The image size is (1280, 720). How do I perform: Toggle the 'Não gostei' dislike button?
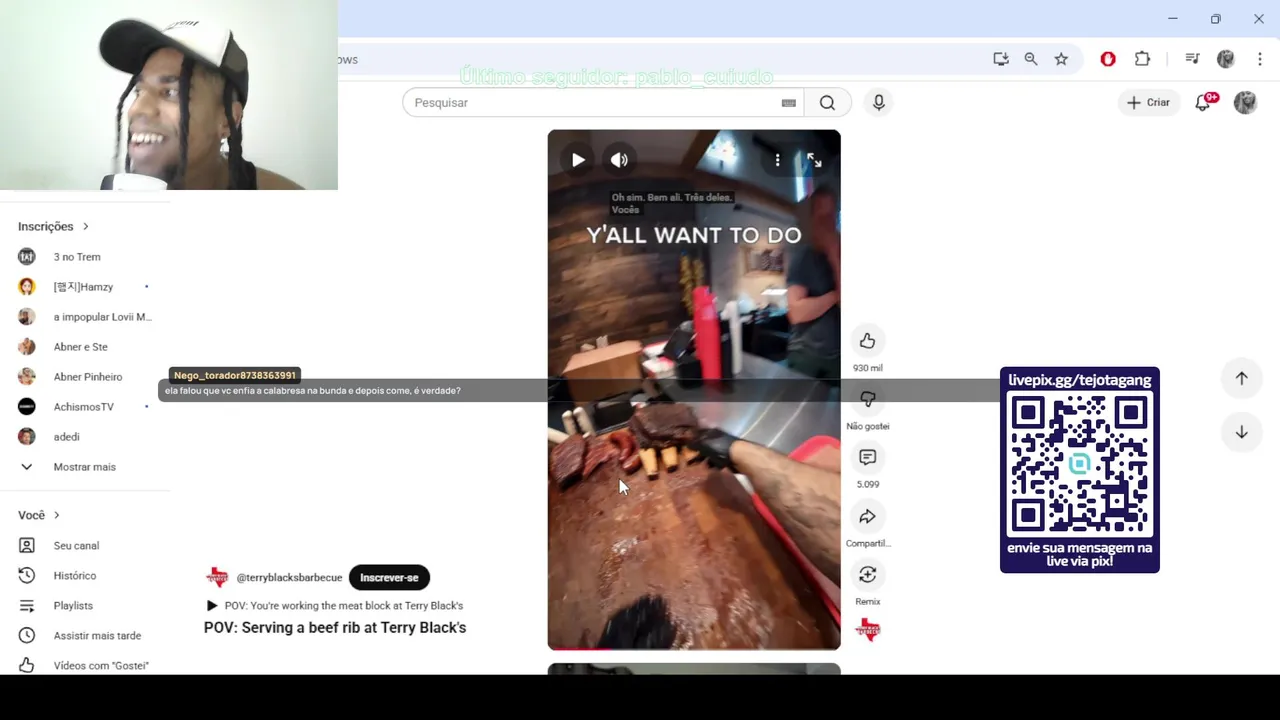click(x=867, y=399)
